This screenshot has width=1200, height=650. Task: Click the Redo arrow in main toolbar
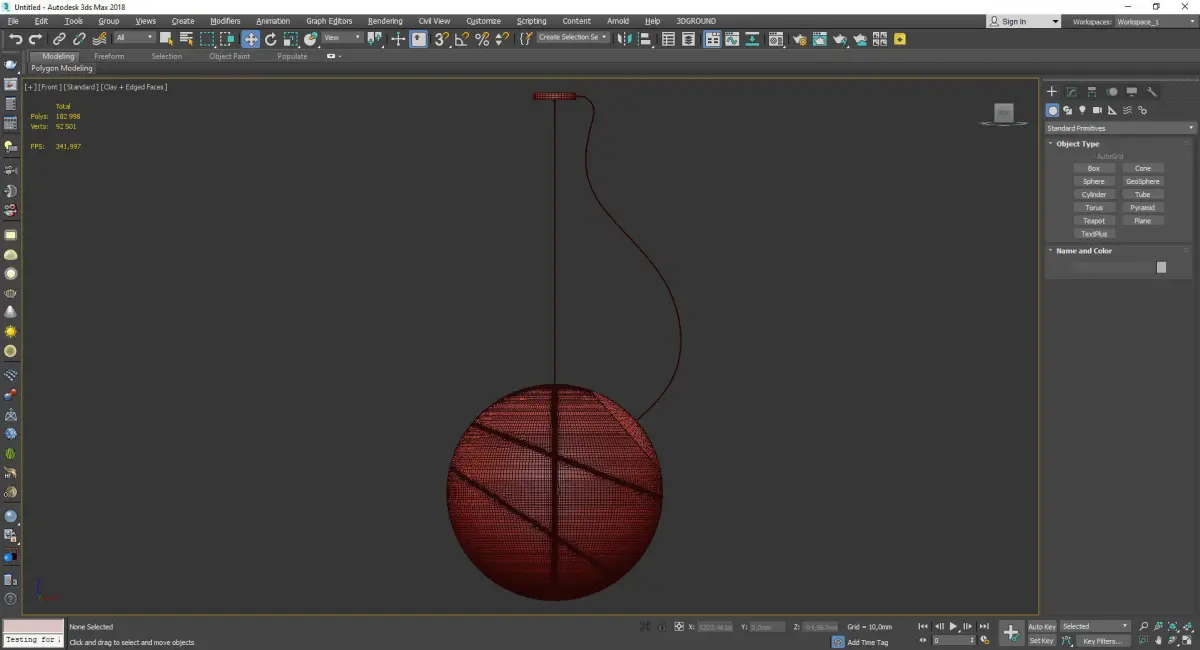[x=35, y=39]
